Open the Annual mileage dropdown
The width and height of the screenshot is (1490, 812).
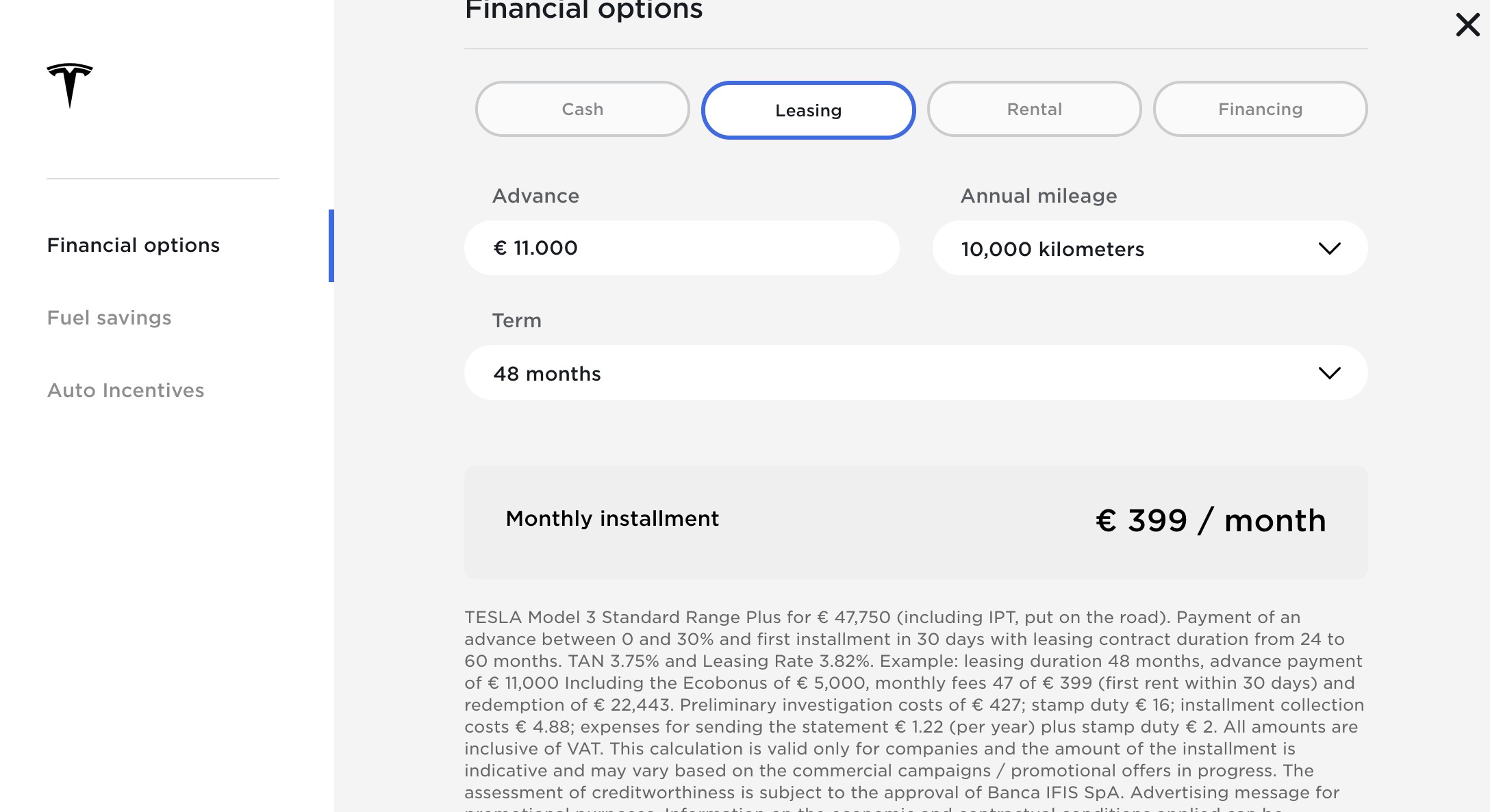point(1150,249)
